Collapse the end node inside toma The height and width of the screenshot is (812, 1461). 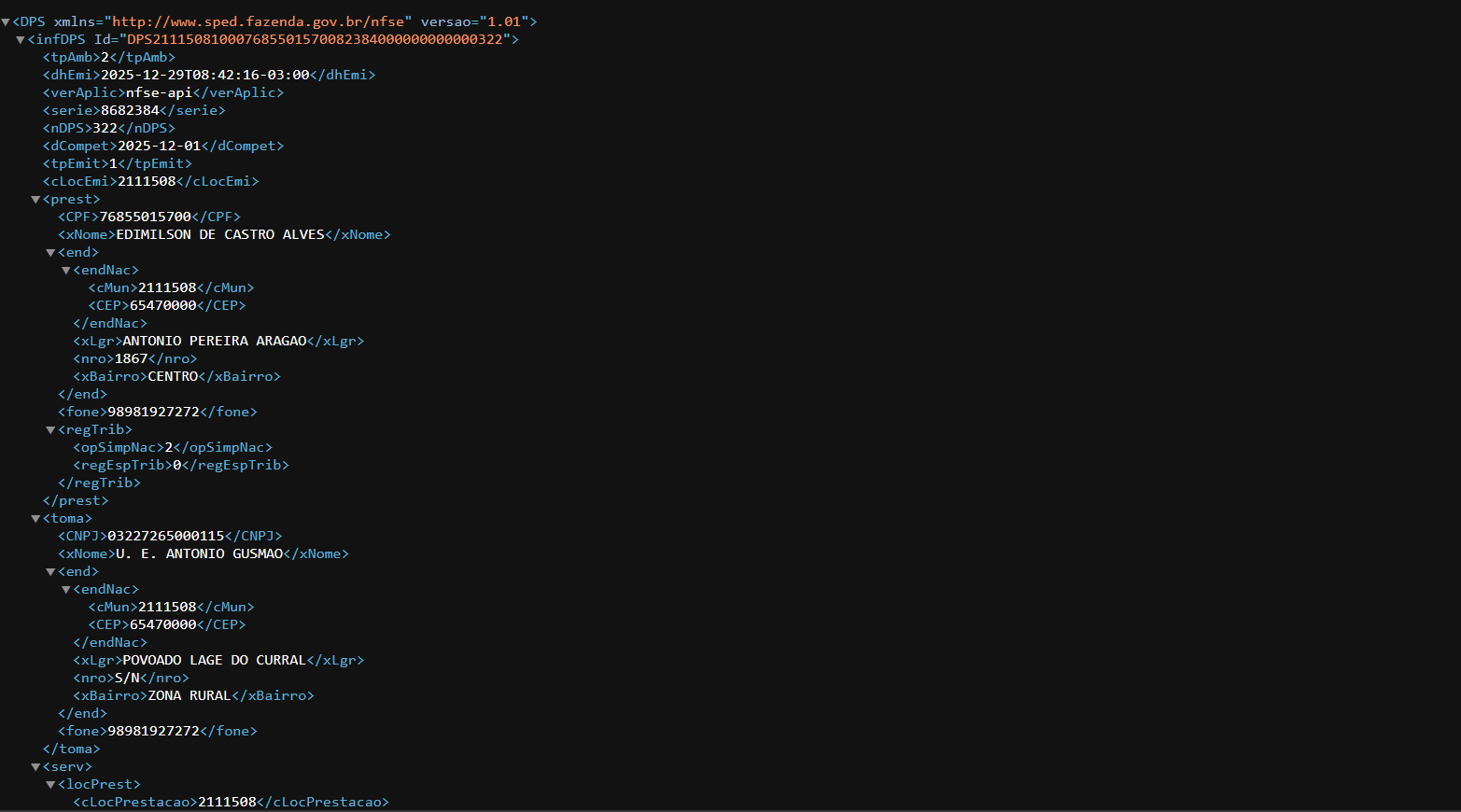click(50, 572)
